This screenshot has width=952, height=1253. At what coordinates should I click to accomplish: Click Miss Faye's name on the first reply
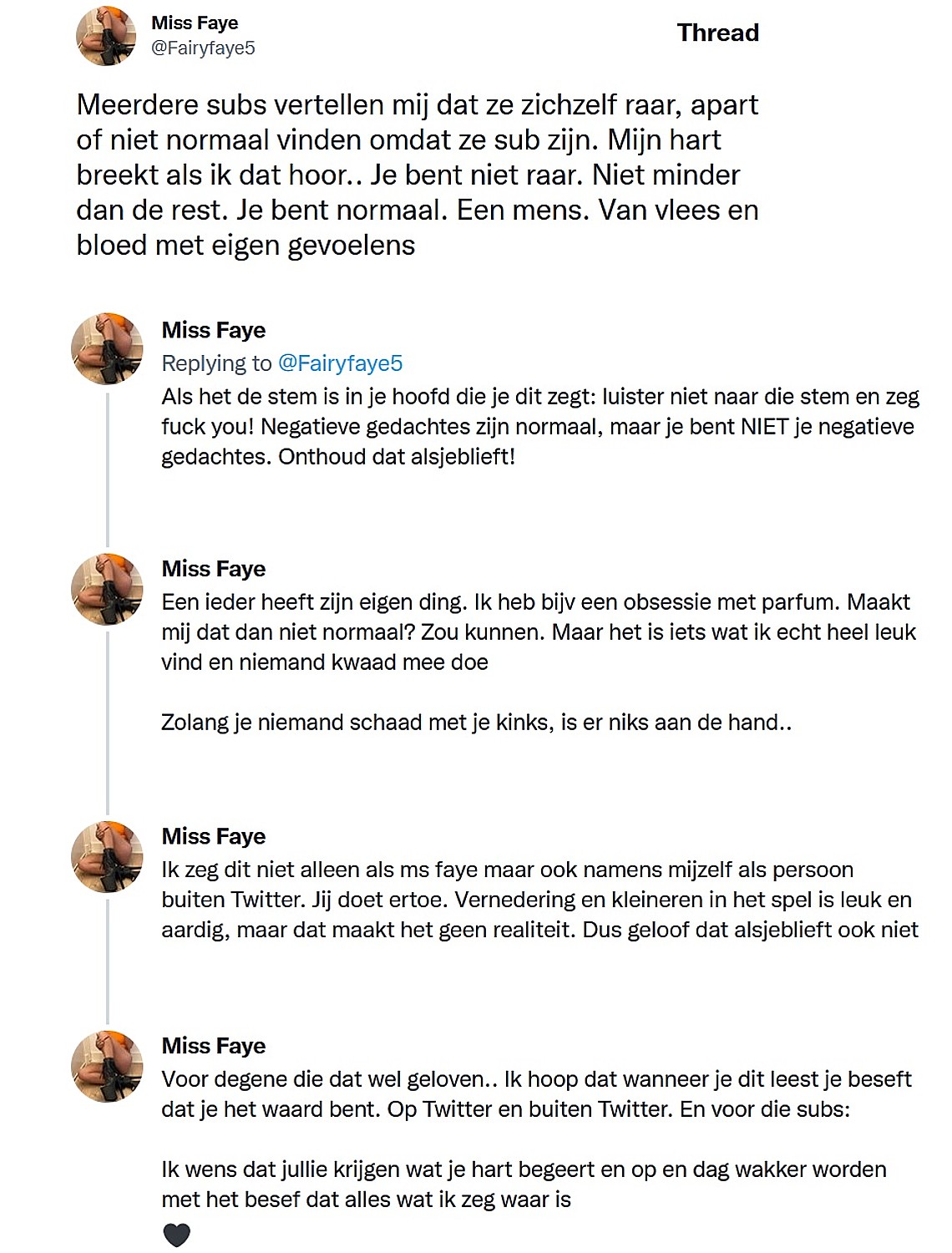click(213, 330)
